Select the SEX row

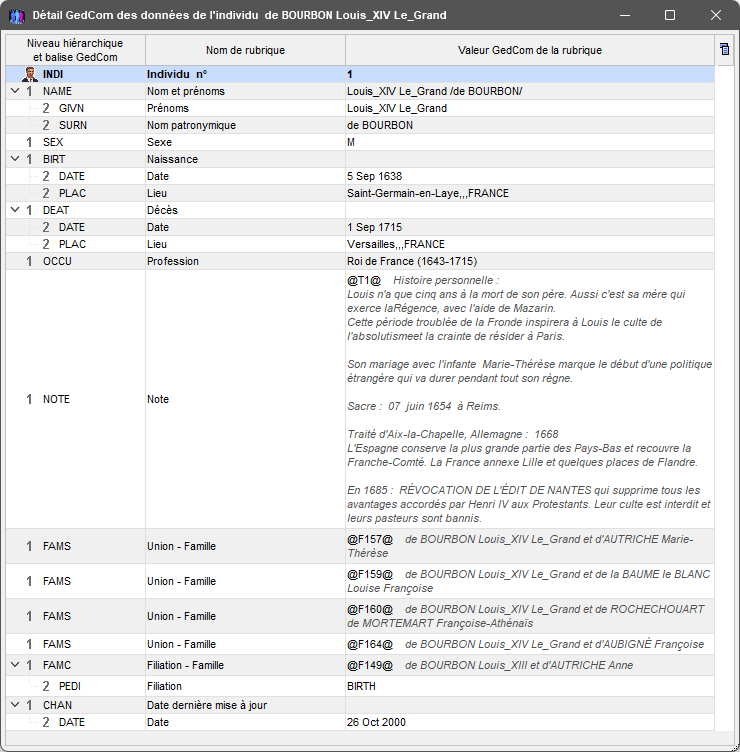tap(360, 142)
